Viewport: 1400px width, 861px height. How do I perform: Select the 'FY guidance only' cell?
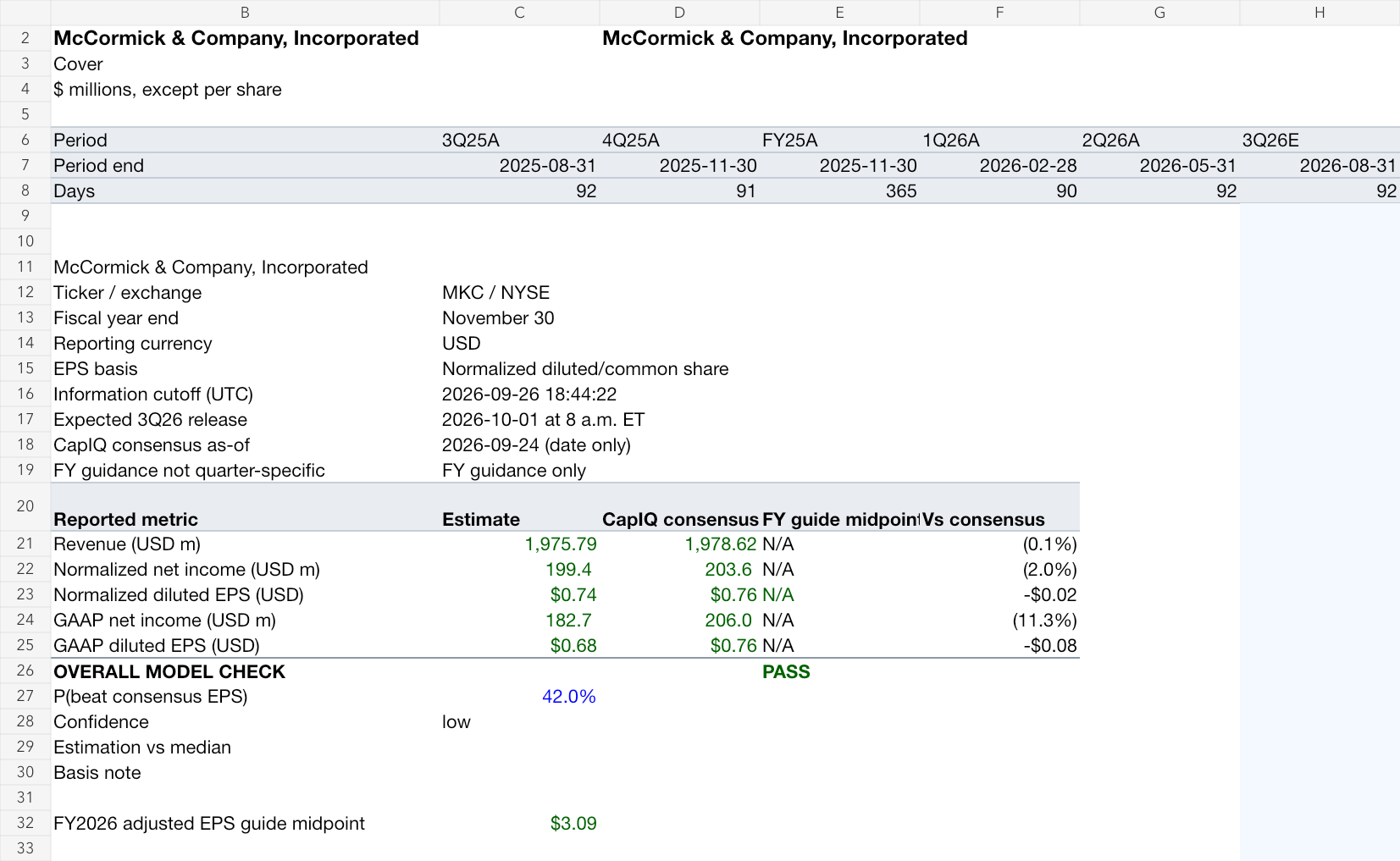pyautogui.click(x=519, y=470)
